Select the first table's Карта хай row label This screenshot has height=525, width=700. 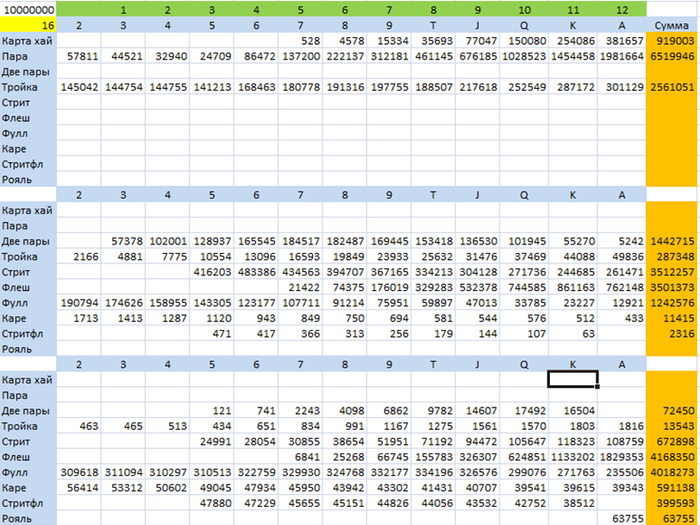(28, 41)
